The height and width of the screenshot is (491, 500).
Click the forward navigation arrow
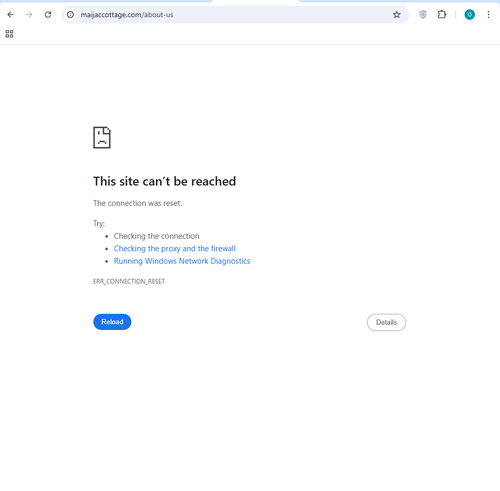click(x=29, y=15)
